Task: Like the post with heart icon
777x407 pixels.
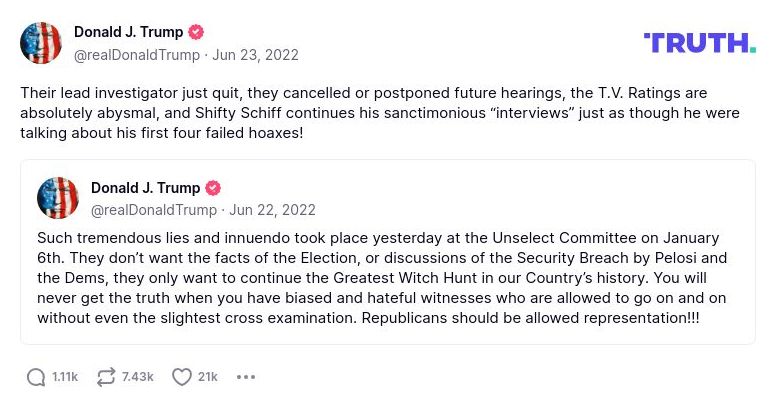Action: 181,377
